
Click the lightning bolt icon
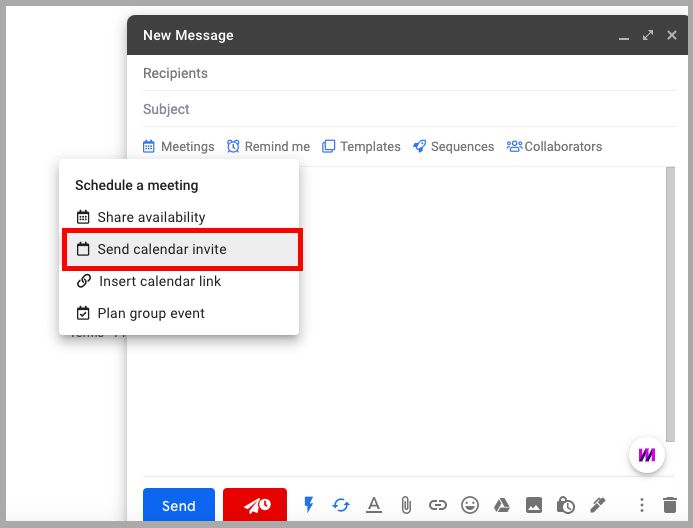308,505
